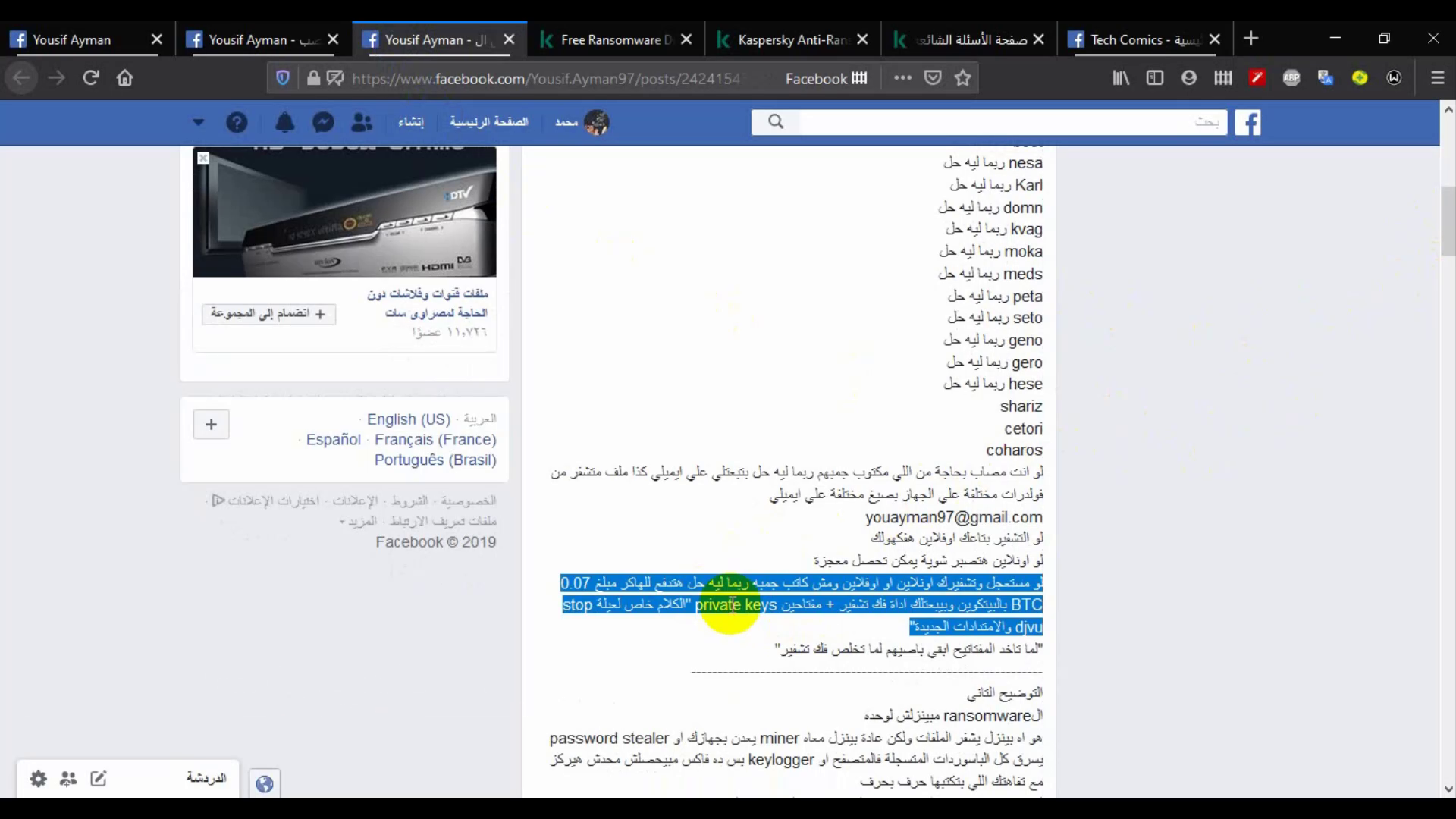Select English (US) language link
The image size is (1456, 819).
point(408,419)
